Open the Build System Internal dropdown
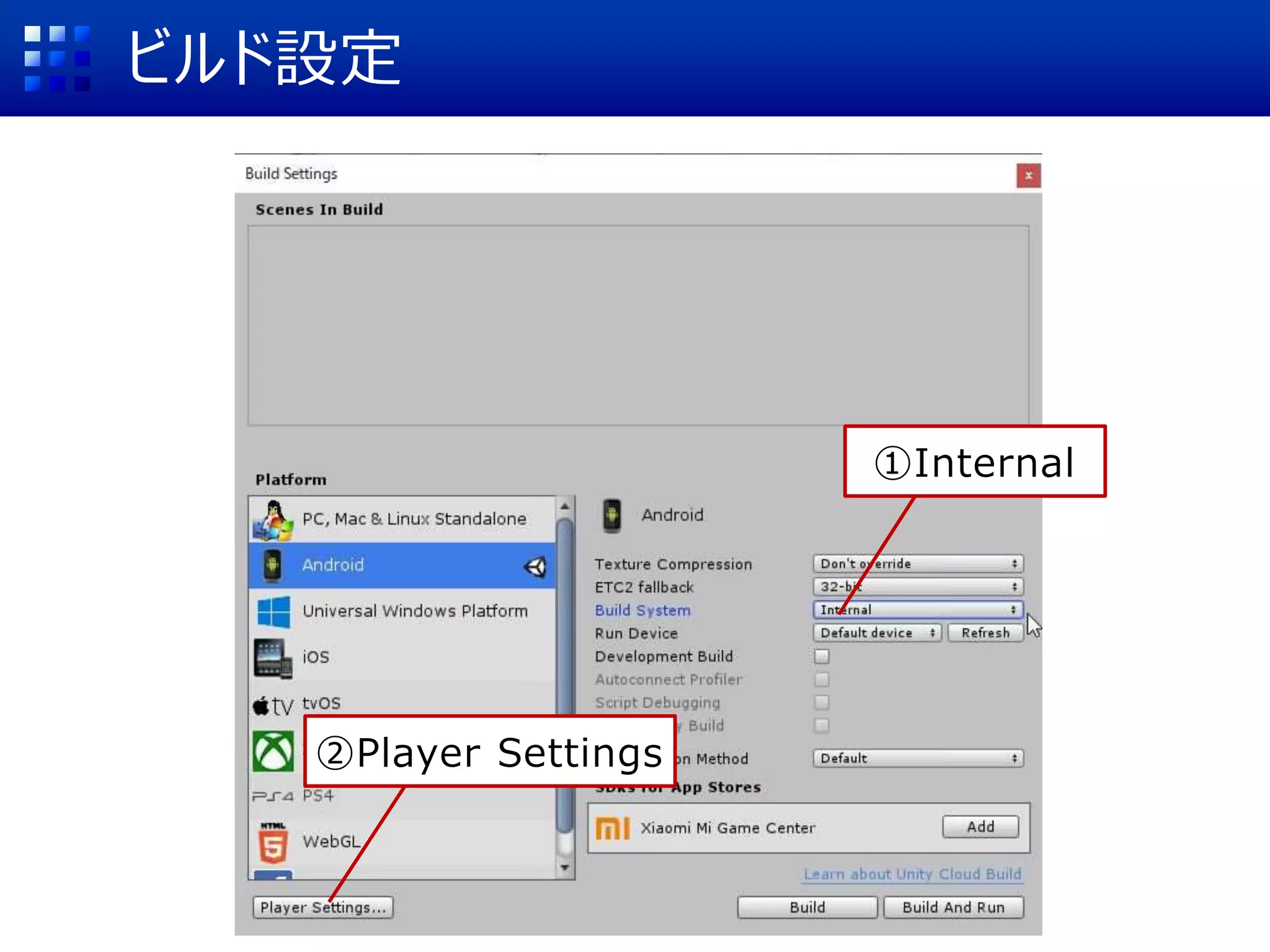The width and height of the screenshot is (1270, 952). point(918,610)
